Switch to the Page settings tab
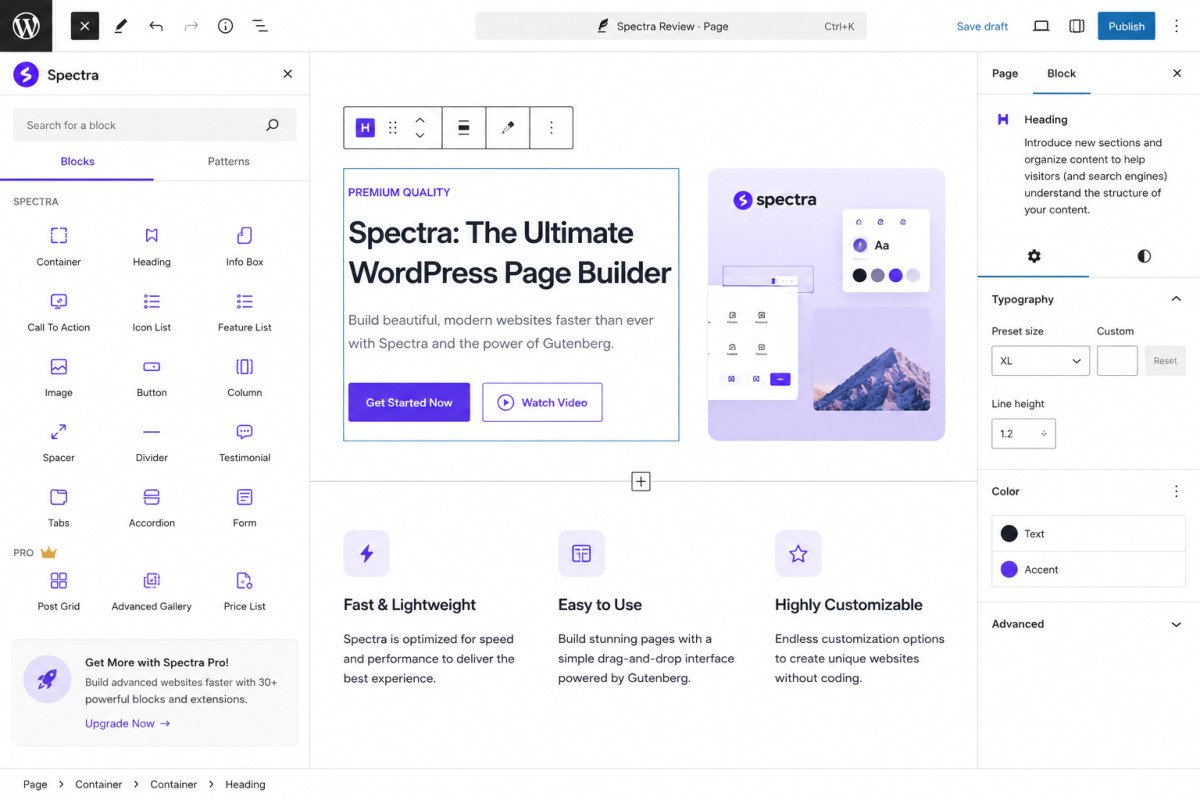Image resolution: width=1200 pixels, height=800 pixels. pos(1005,73)
